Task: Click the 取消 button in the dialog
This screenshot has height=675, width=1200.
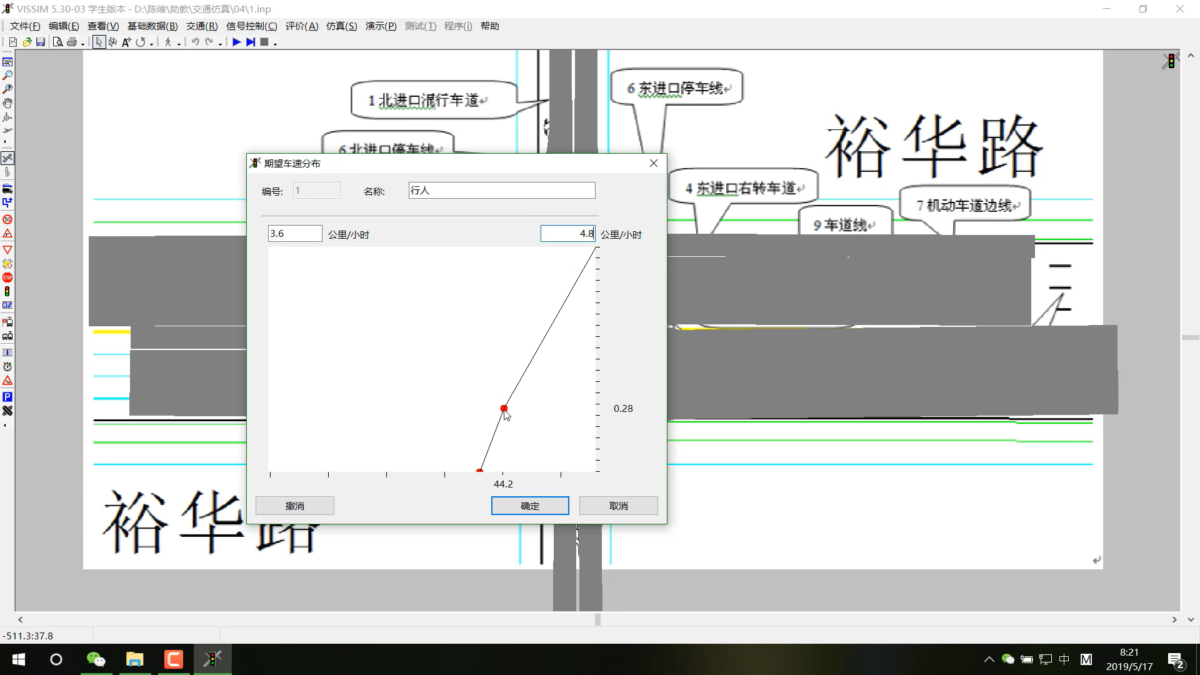Action: (x=618, y=506)
